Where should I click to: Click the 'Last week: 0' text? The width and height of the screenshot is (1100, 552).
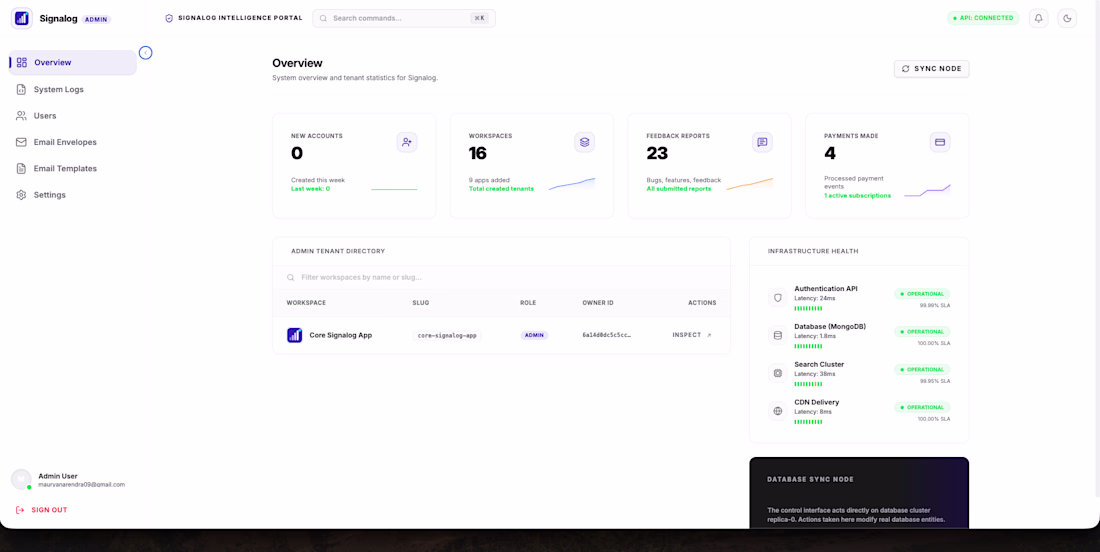coord(310,189)
